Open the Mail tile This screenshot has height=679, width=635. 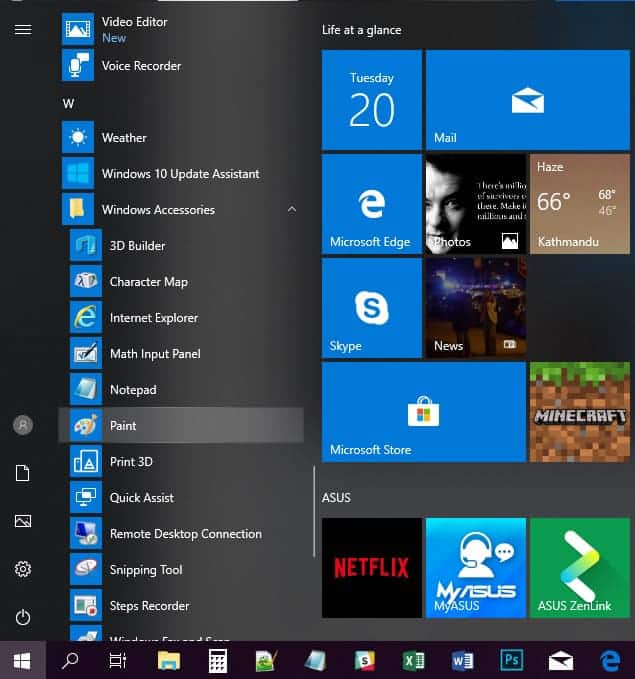(528, 100)
